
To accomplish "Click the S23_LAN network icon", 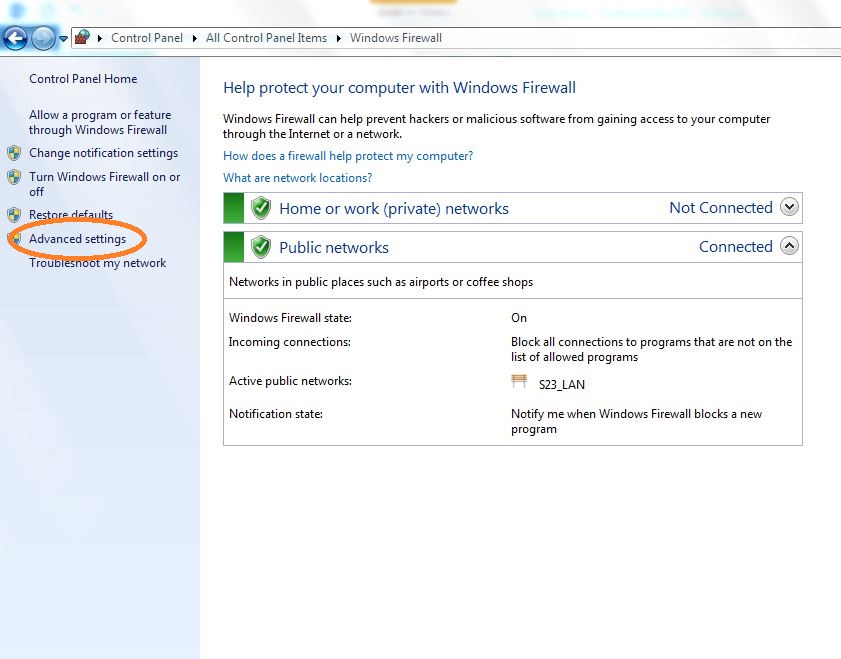I will pyautogui.click(x=519, y=381).
